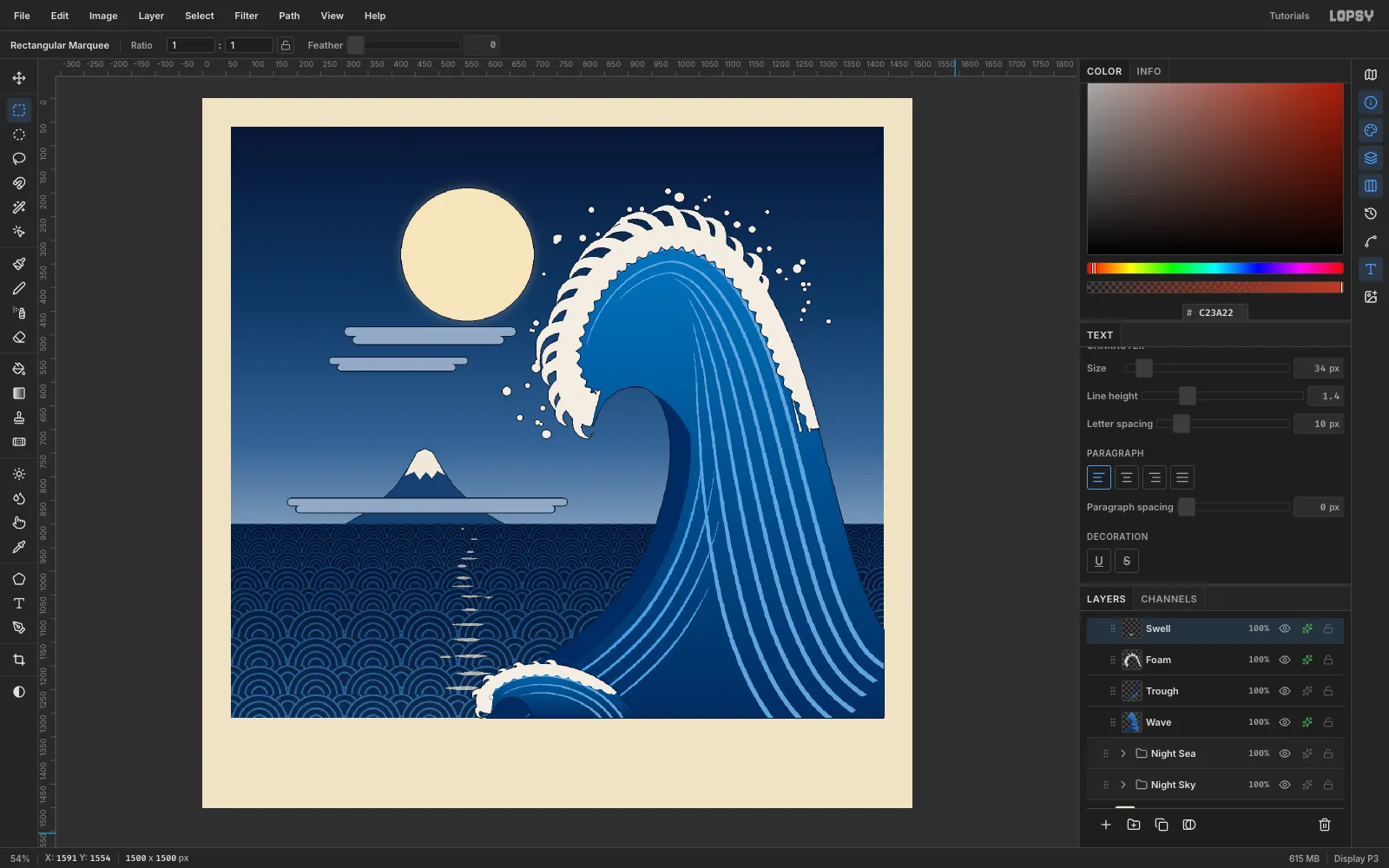Select the Crop tool

(19, 660)
